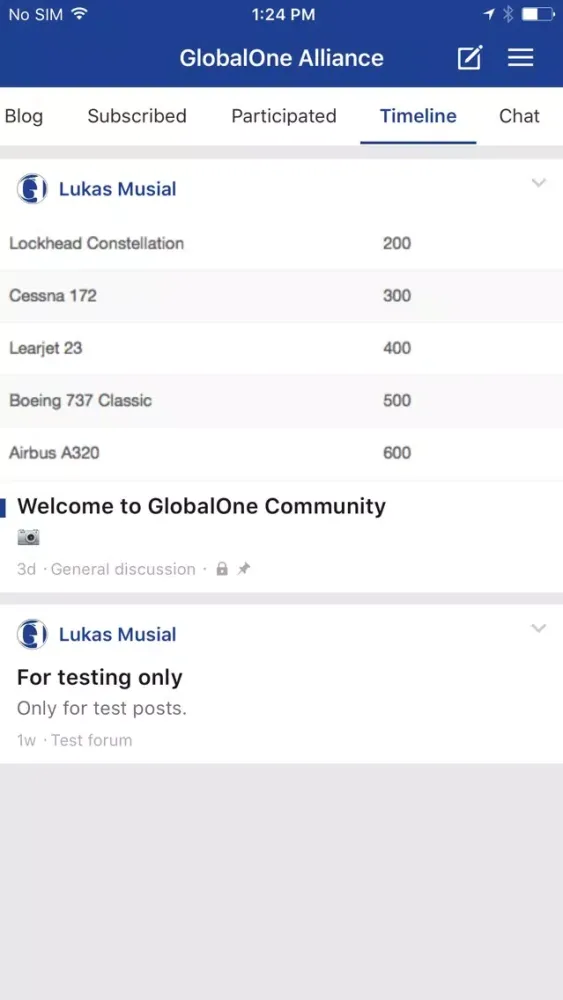Open the hamburger menu
The height and width of the screenshot is (1000, 563).
point(520,58)
